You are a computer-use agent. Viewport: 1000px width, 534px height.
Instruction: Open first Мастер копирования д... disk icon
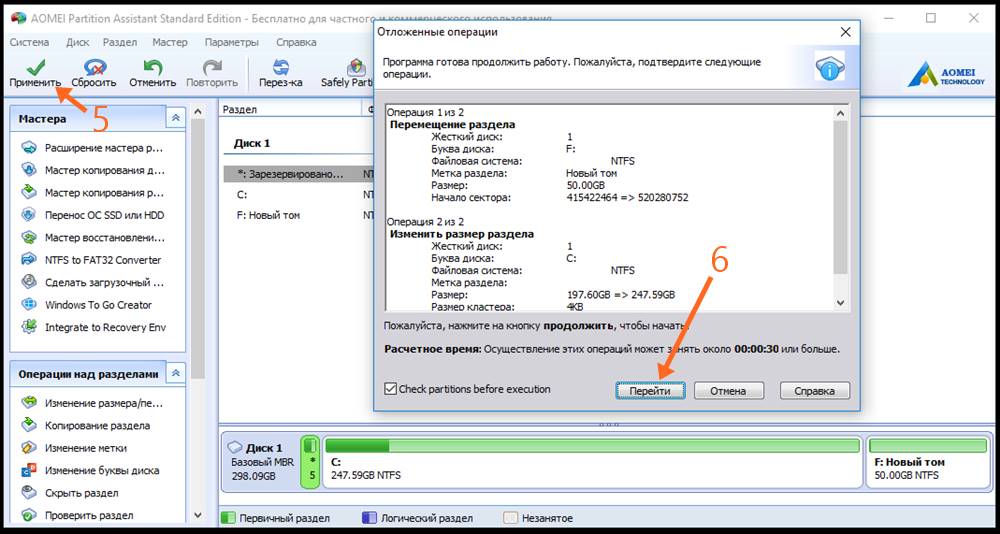pos(29,170)
